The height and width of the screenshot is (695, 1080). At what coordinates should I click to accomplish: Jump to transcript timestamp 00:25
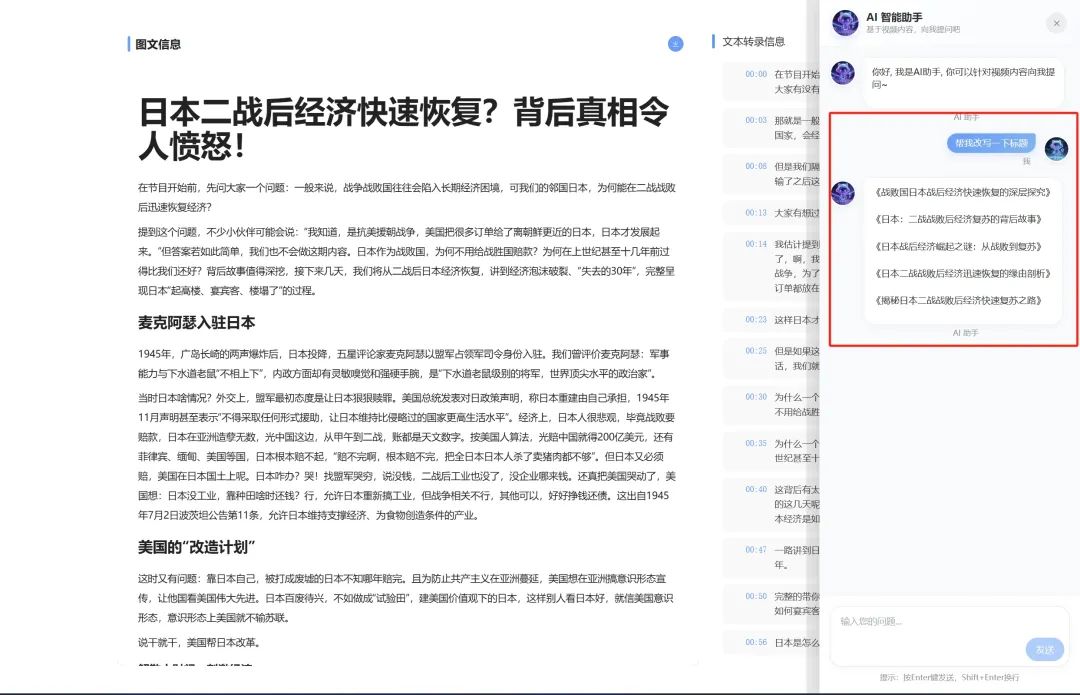coord(756,351)
